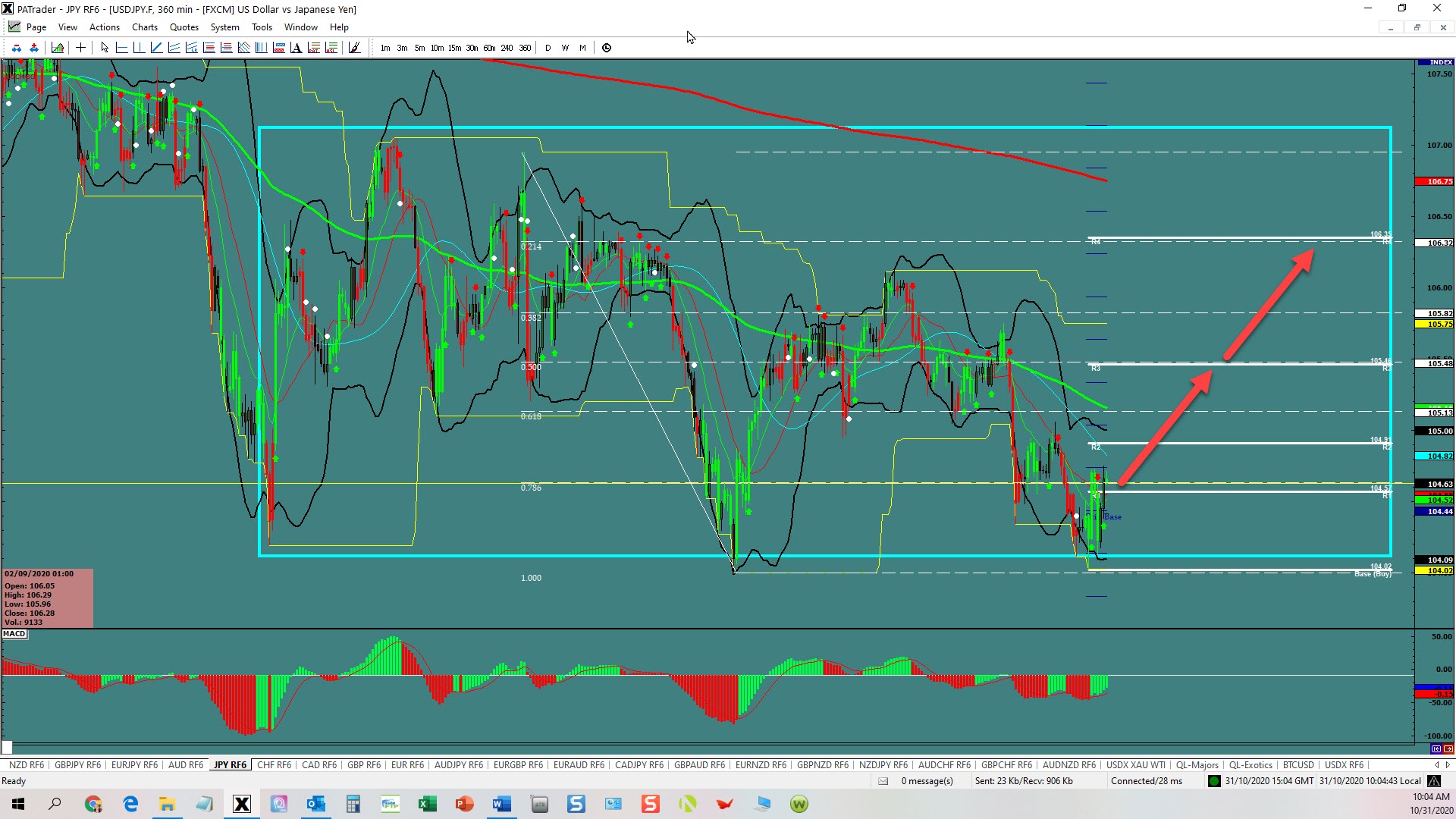Switch chart to 1m timeframe

pos(385,48)
